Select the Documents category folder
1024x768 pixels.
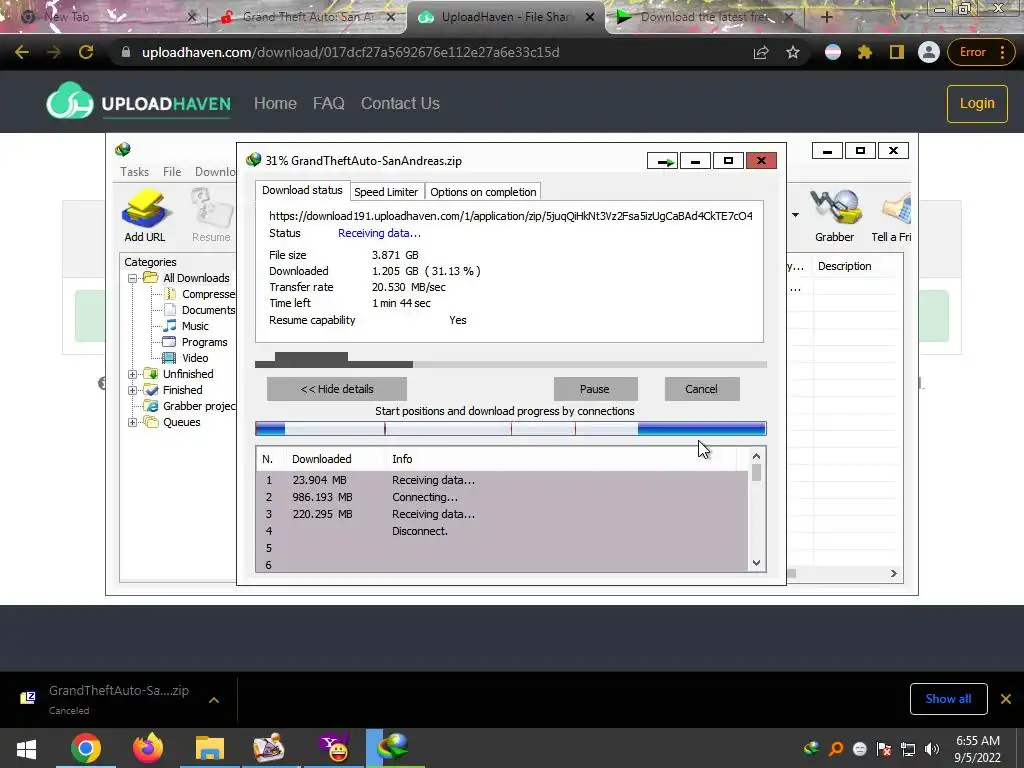tap(199, 310)
